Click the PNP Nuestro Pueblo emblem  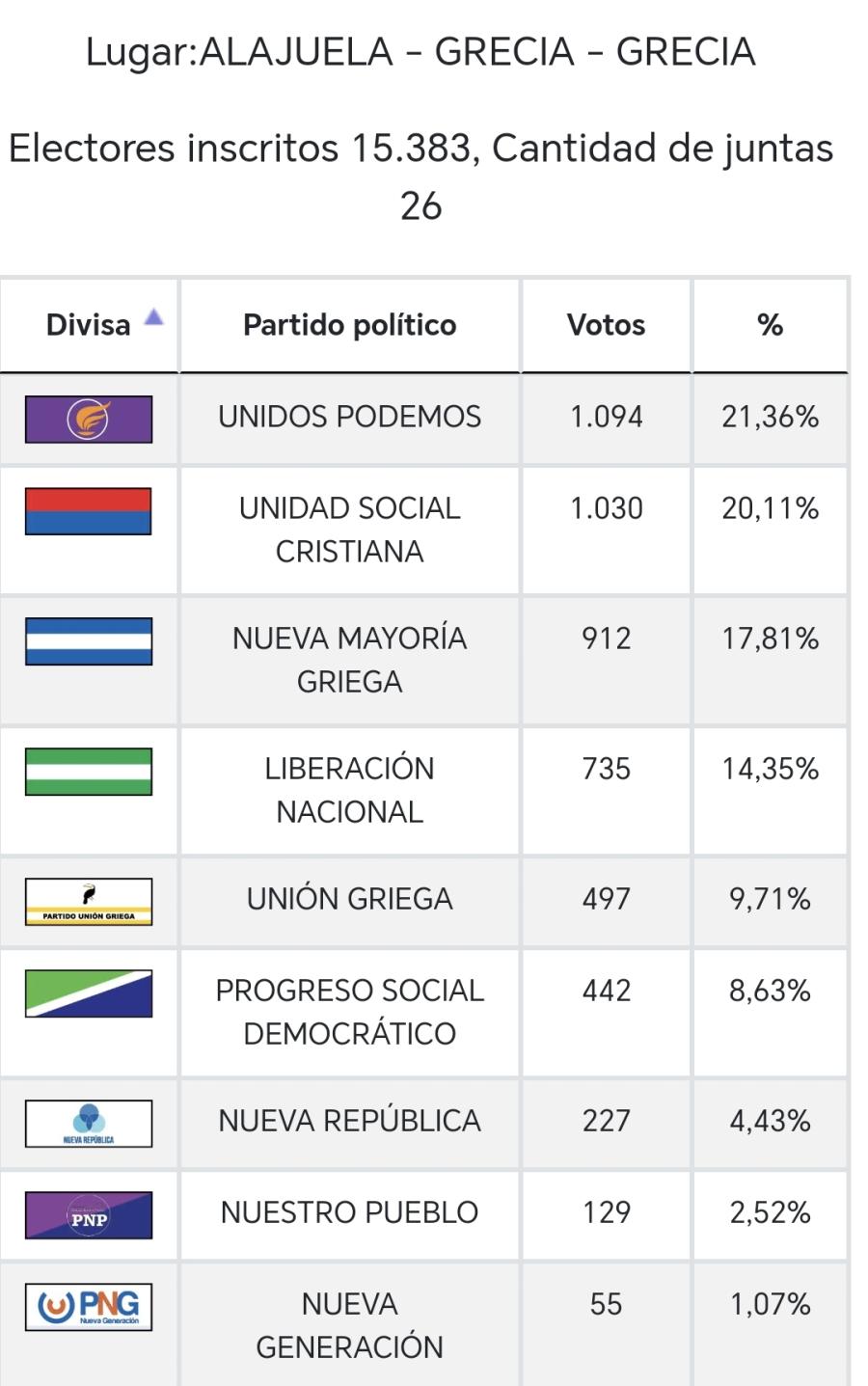coord(89,1214)
